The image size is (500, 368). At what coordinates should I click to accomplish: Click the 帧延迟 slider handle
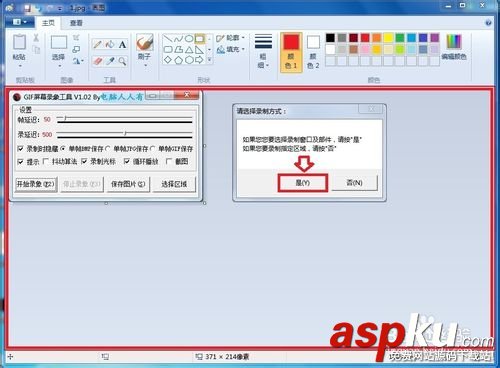pos(65,118)
